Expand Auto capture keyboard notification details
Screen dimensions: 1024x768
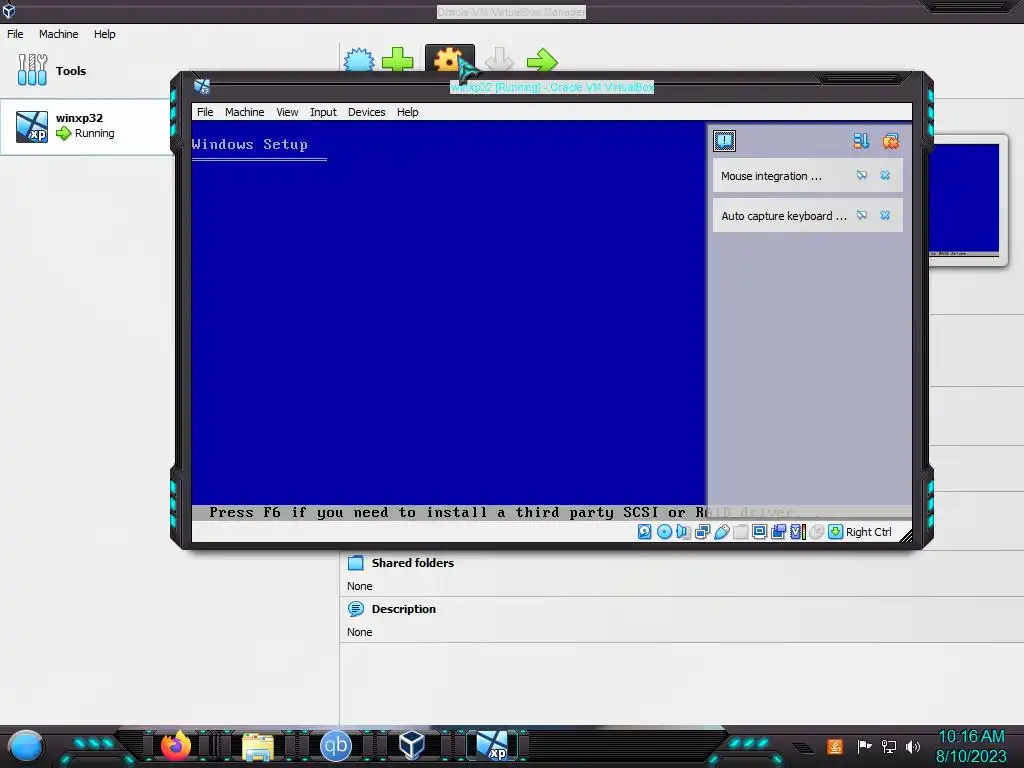tap(862, 215)
